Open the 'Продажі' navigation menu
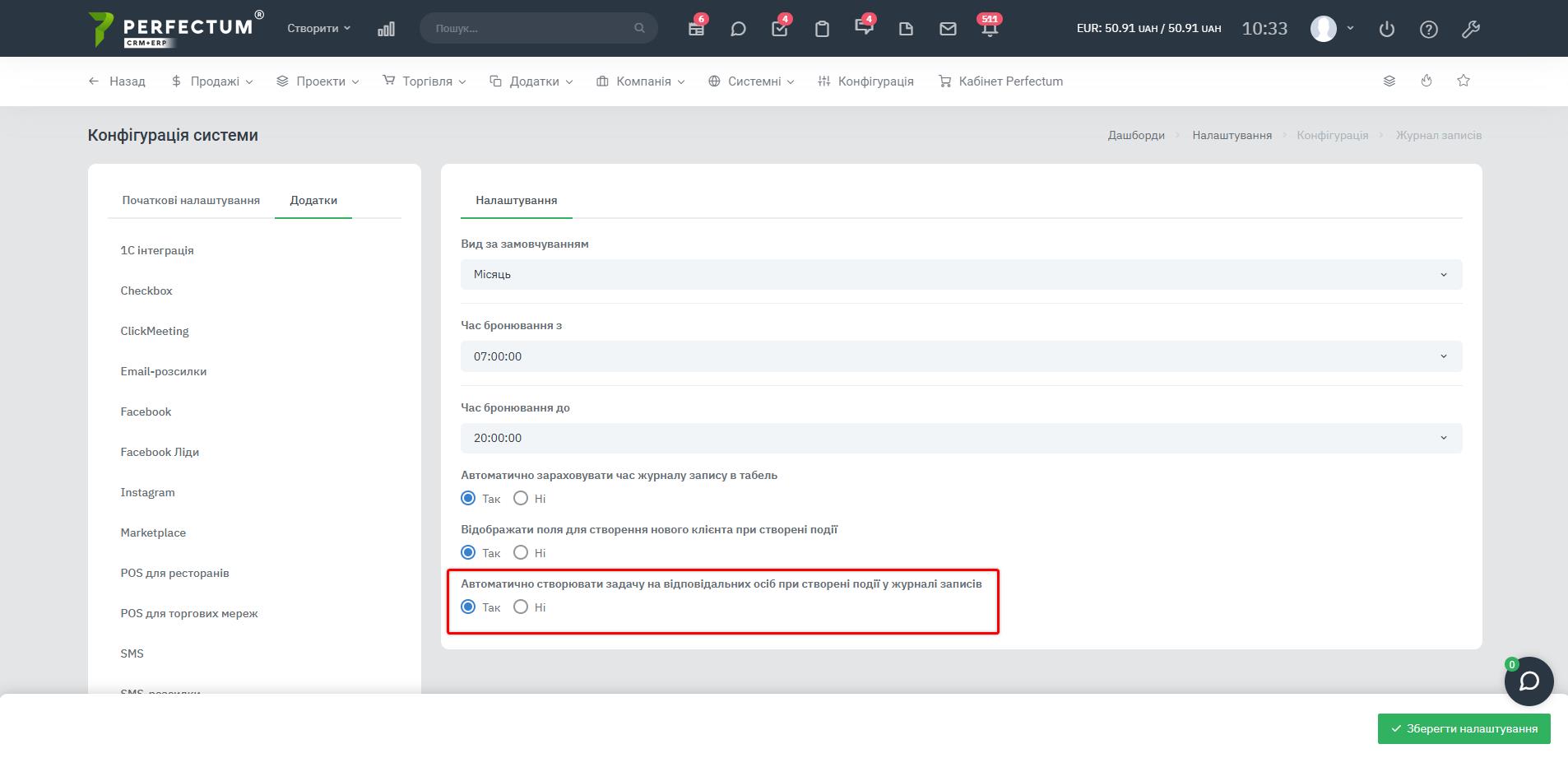Viewport: 1568px width, 758px height. click(x=213, y=81)
